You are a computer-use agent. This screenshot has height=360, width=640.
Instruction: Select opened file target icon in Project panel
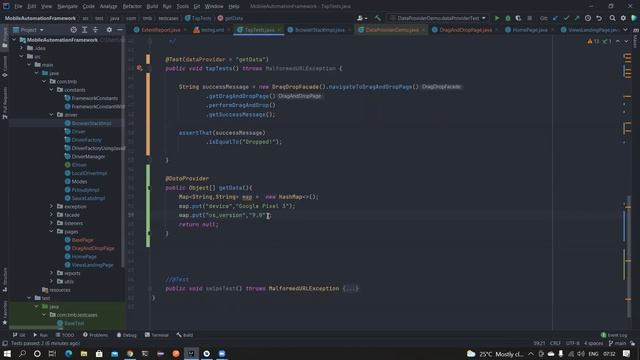73,30
